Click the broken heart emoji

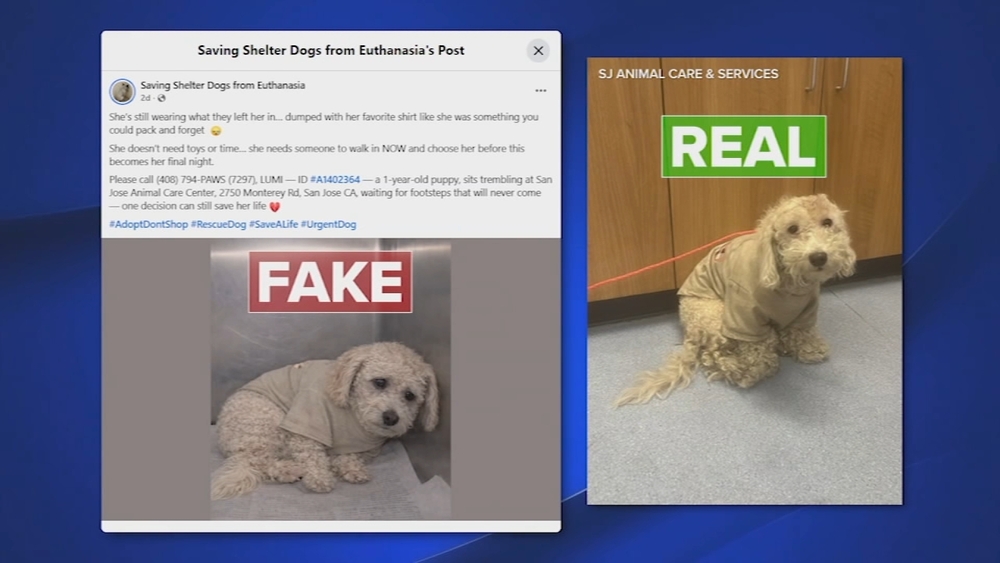(275, 207)
